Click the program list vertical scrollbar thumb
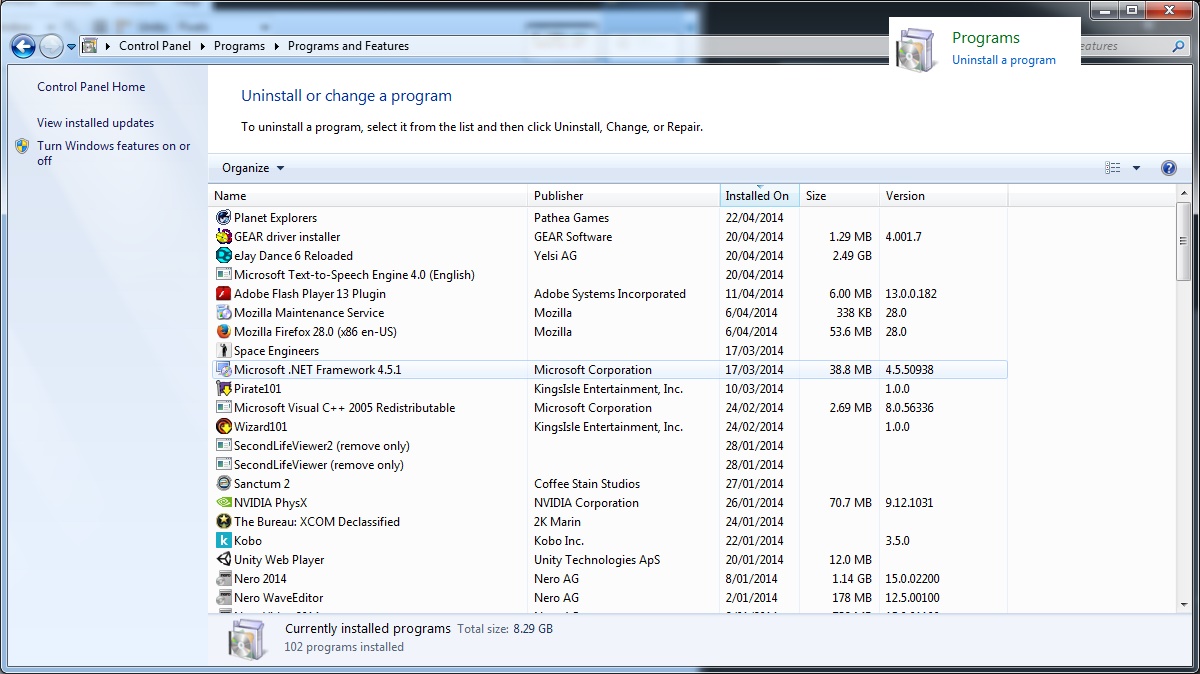Screen dimensions: 1200x674 (1183, 241)
